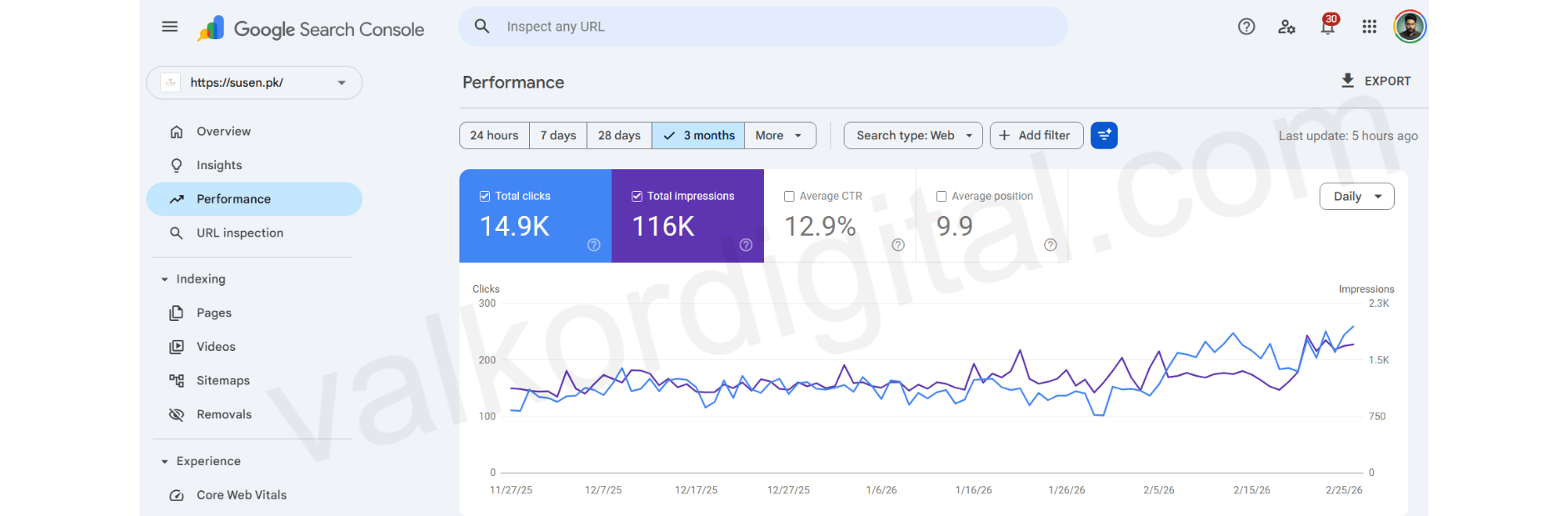Open the https://susen.pk/ property dropdown
1568x516 pixels.
coord(254,83)
